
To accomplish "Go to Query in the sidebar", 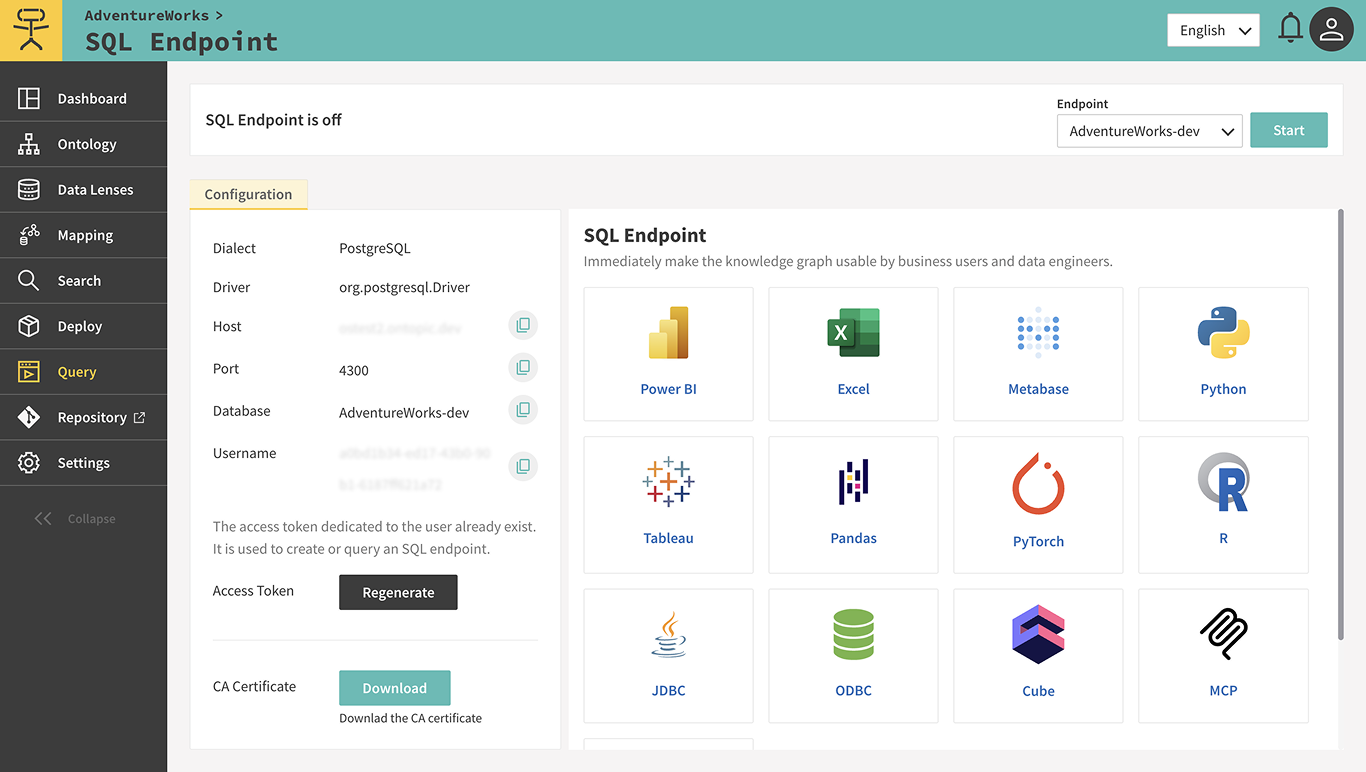I will 83,371.
